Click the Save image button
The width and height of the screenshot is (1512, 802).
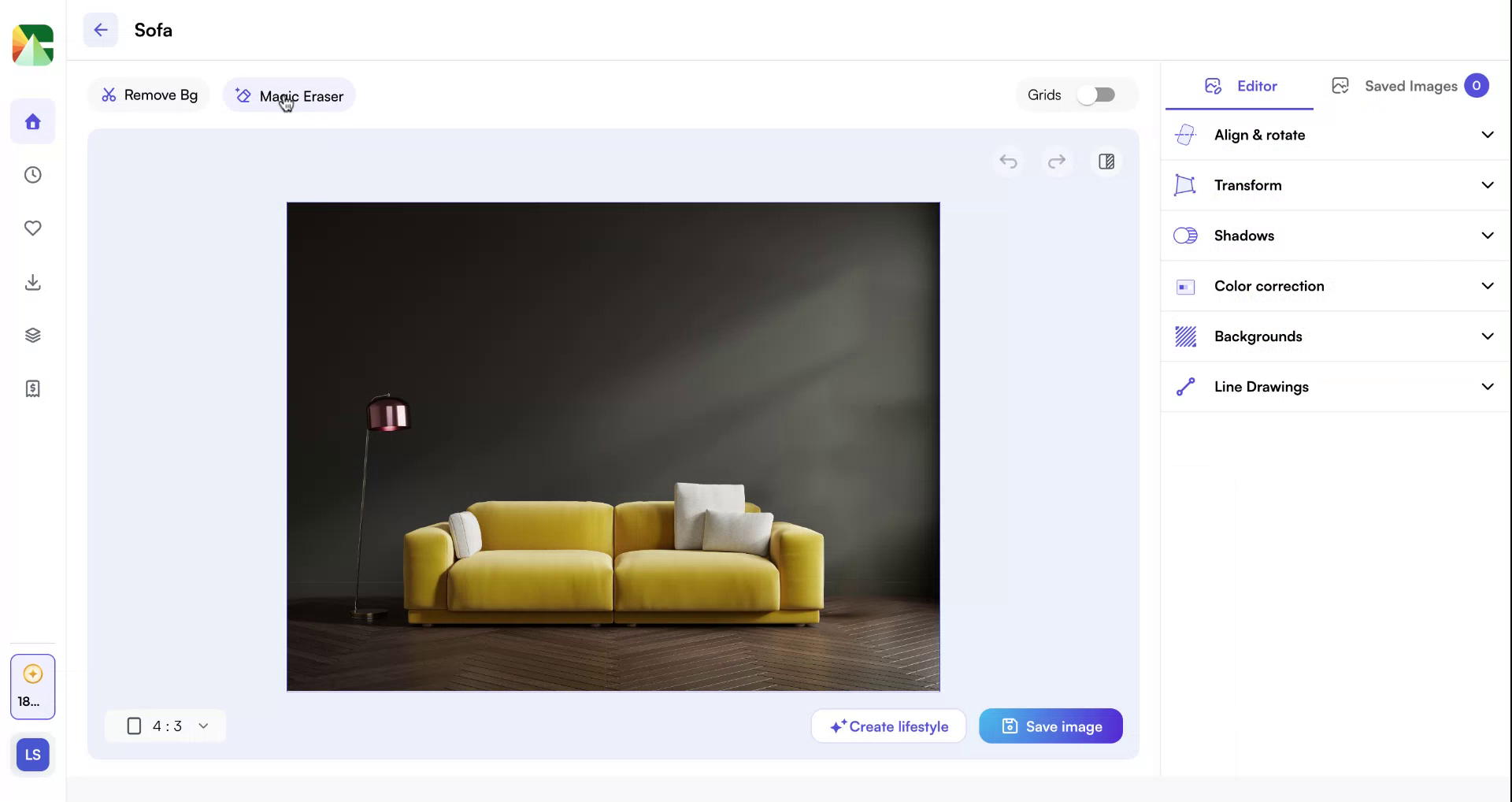click(x=1051, y=726)
